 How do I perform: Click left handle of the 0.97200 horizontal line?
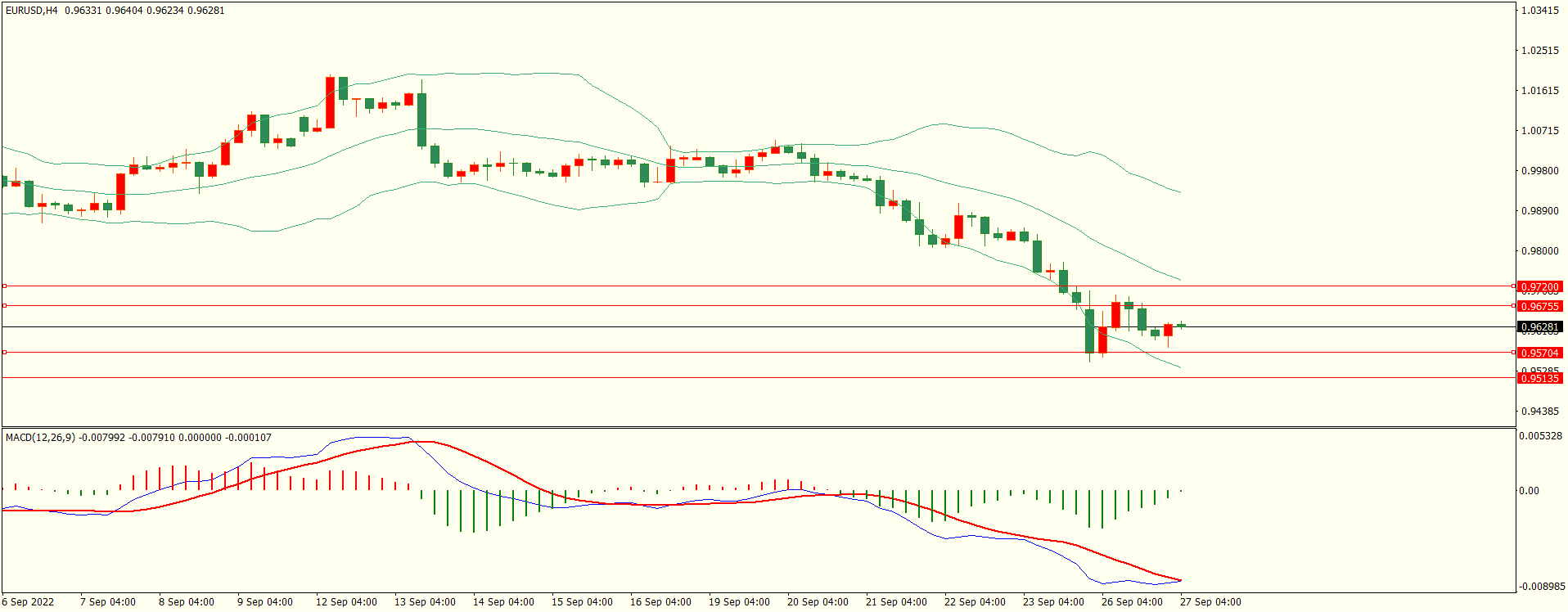coord(4,286)
